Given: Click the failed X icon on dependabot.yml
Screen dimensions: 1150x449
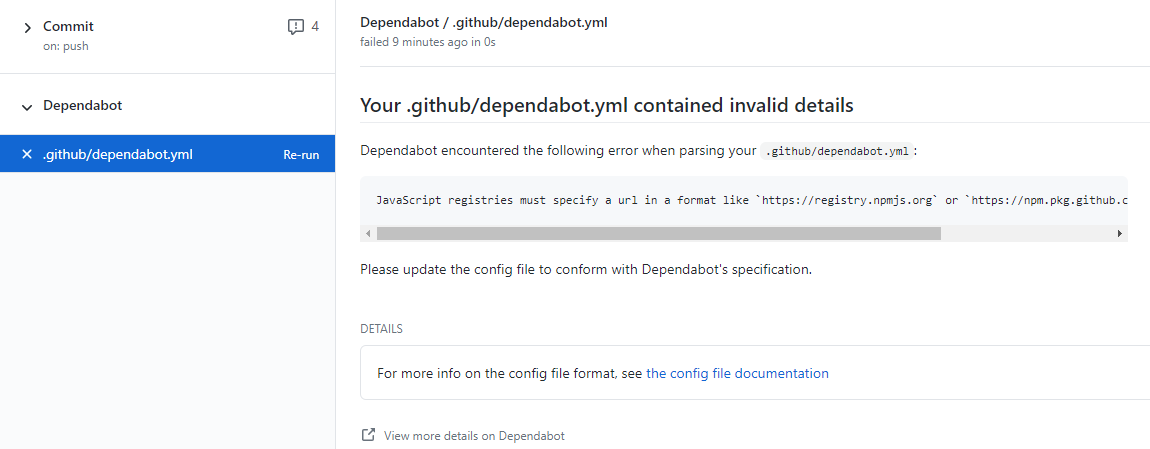Looking at the screenshot, I should click(27, 154).
